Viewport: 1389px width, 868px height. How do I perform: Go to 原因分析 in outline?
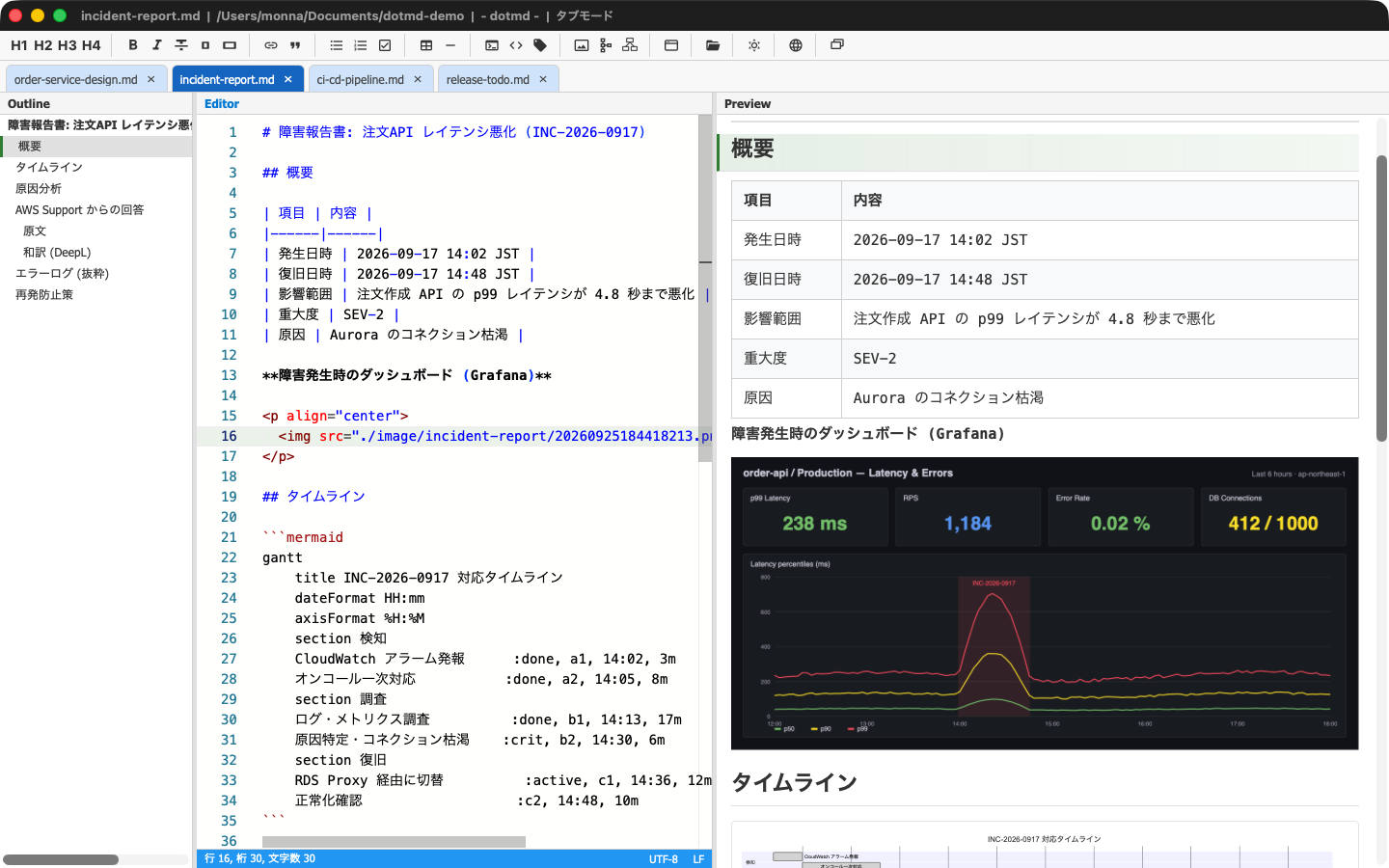(39, 188)
